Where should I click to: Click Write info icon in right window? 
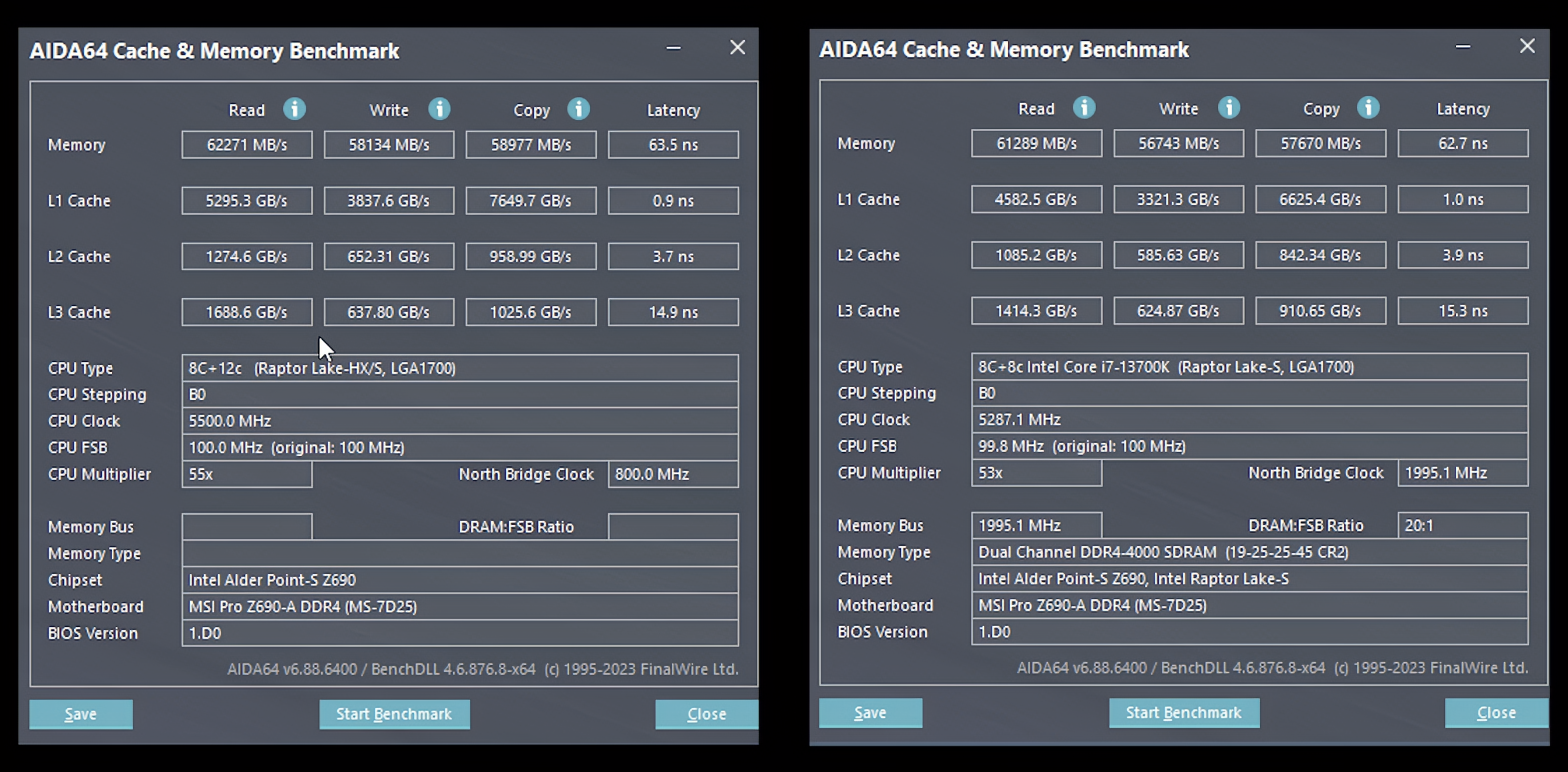(x=1229, y=108)
